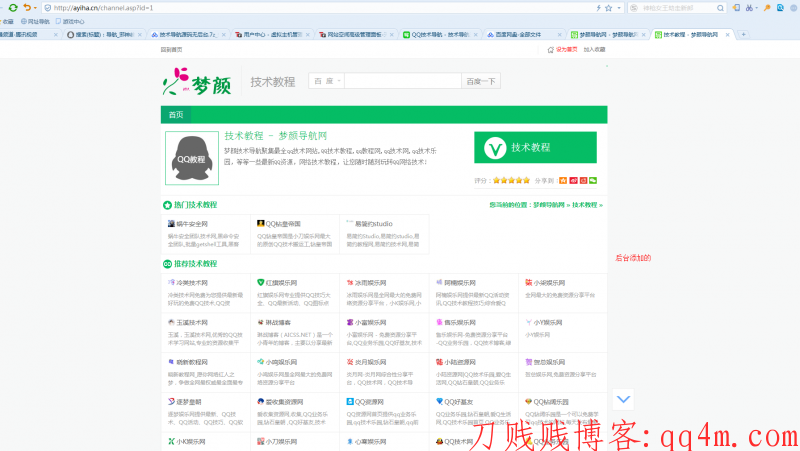The width and height of the screenshot is (800, 451).
Task: Close the active 技术教程 - 梦颜导航网 tab
Action: (728, 35)
